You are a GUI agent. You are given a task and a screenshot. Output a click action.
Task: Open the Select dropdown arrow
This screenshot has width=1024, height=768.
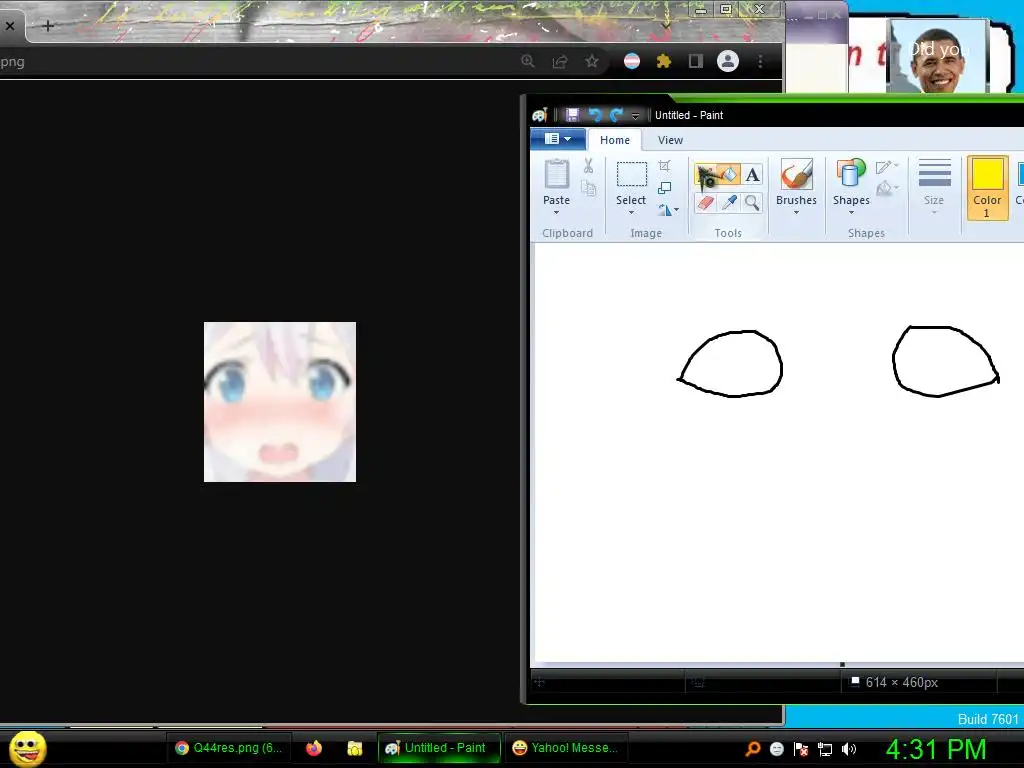(x=632, y=212)
